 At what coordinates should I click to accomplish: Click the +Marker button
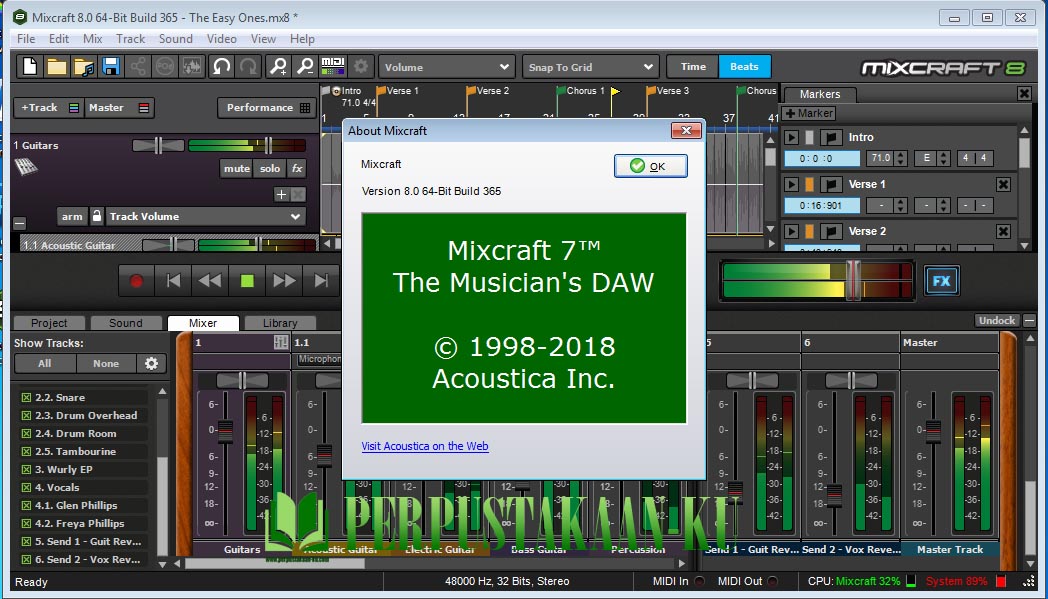tap(809, 113)
